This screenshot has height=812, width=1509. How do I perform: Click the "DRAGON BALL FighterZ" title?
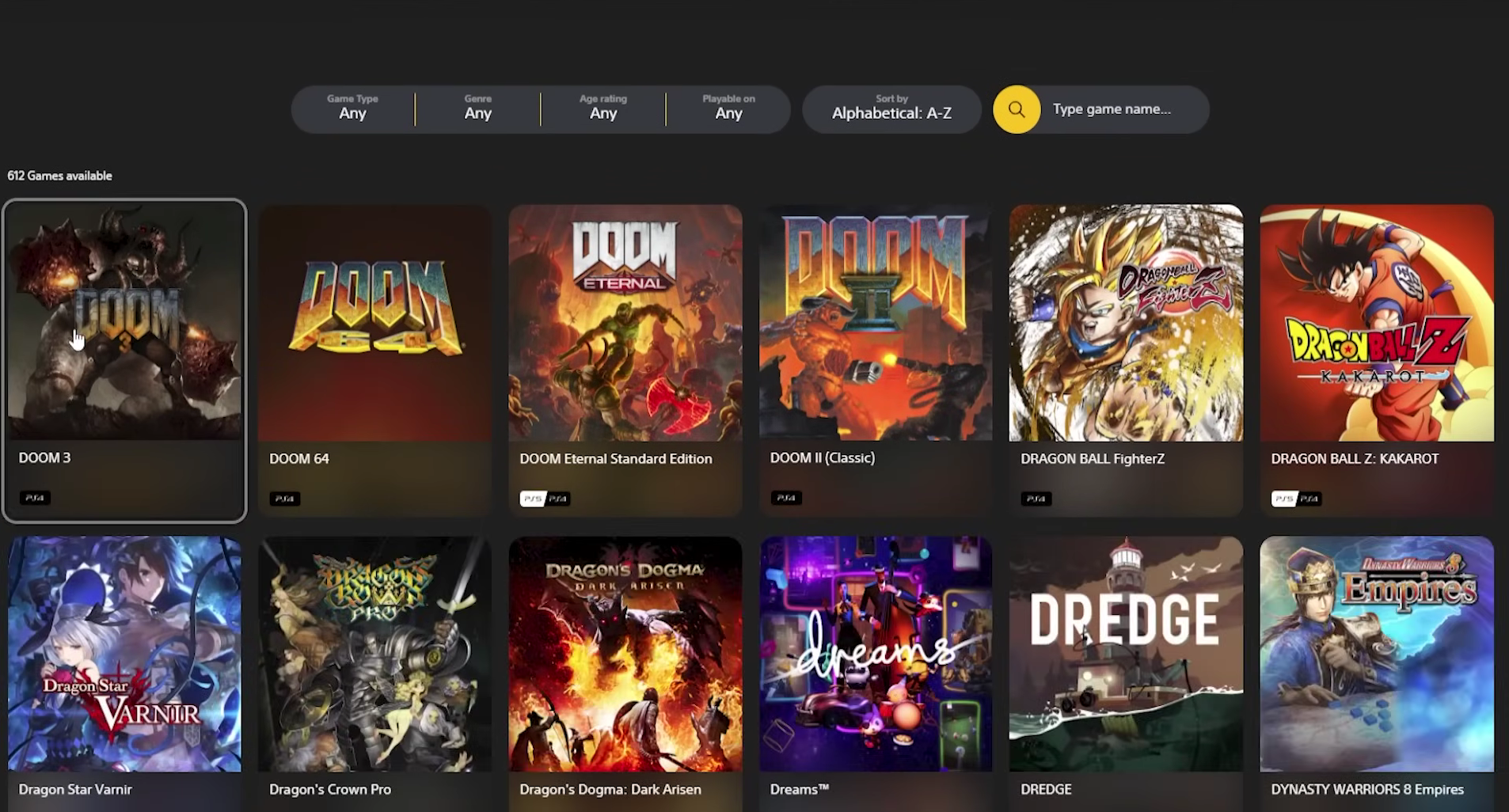click(x=1093, y=458)
